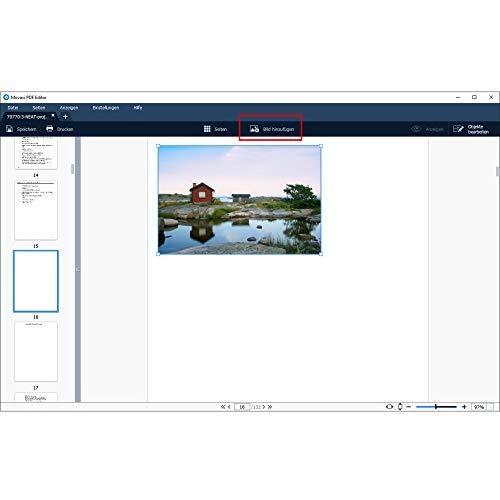Click fit-width view icon in status bar

point(389,407)
